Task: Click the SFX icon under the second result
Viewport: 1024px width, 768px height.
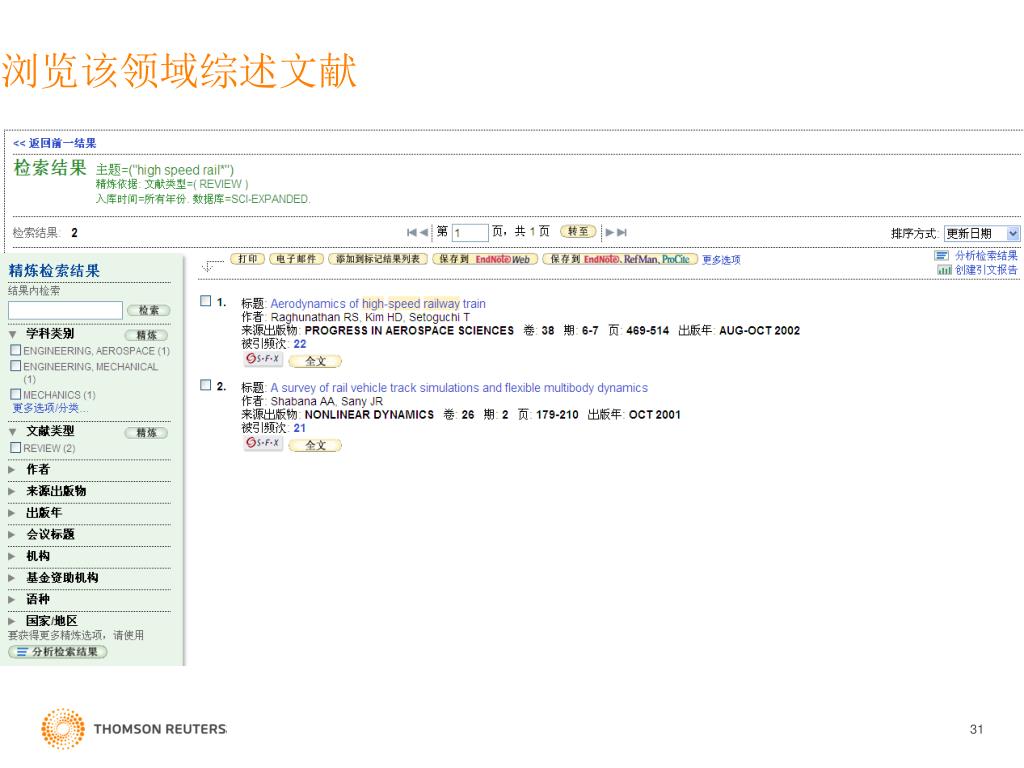Action: [x=263, y=443]
